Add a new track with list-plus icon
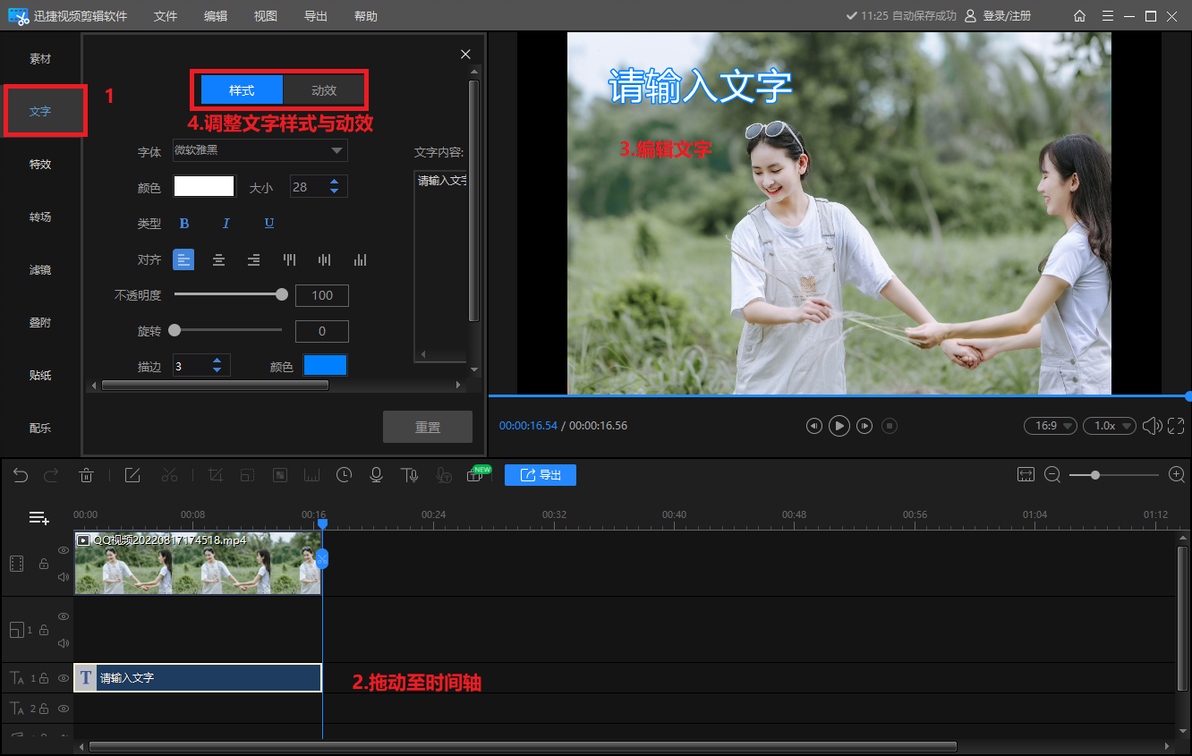 [39, 518]
